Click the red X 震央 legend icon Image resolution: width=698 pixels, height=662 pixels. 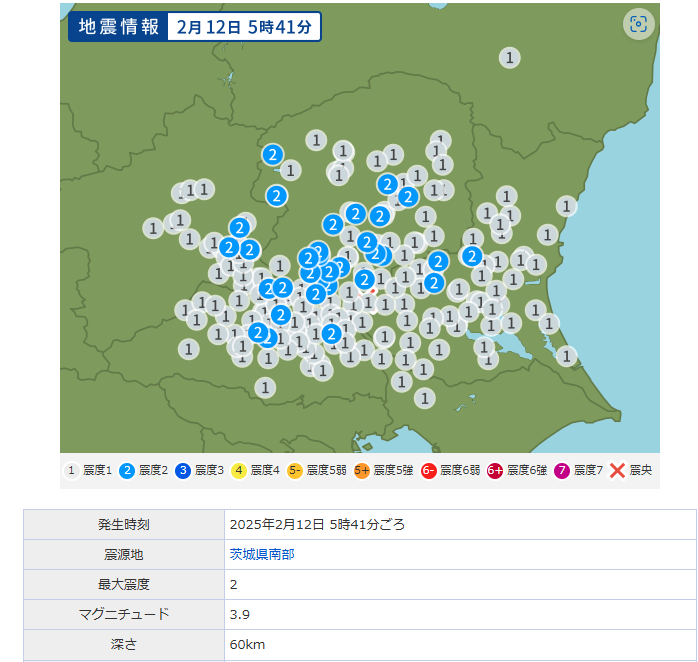617,469
